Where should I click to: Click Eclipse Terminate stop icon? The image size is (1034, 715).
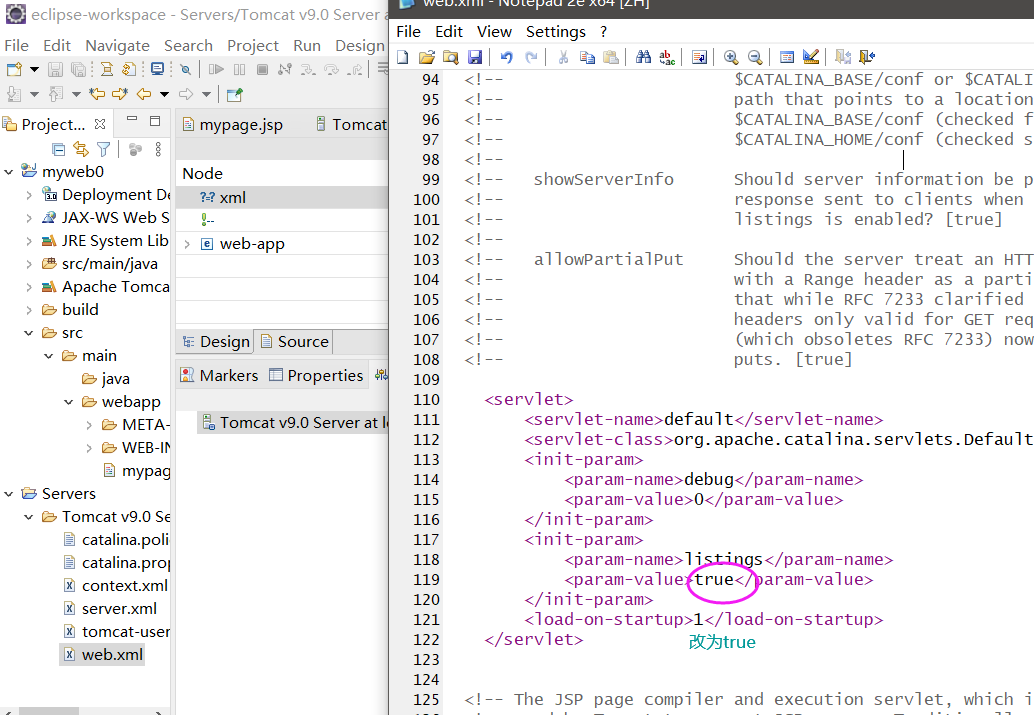pyautogui.click(x=262, y=69)
